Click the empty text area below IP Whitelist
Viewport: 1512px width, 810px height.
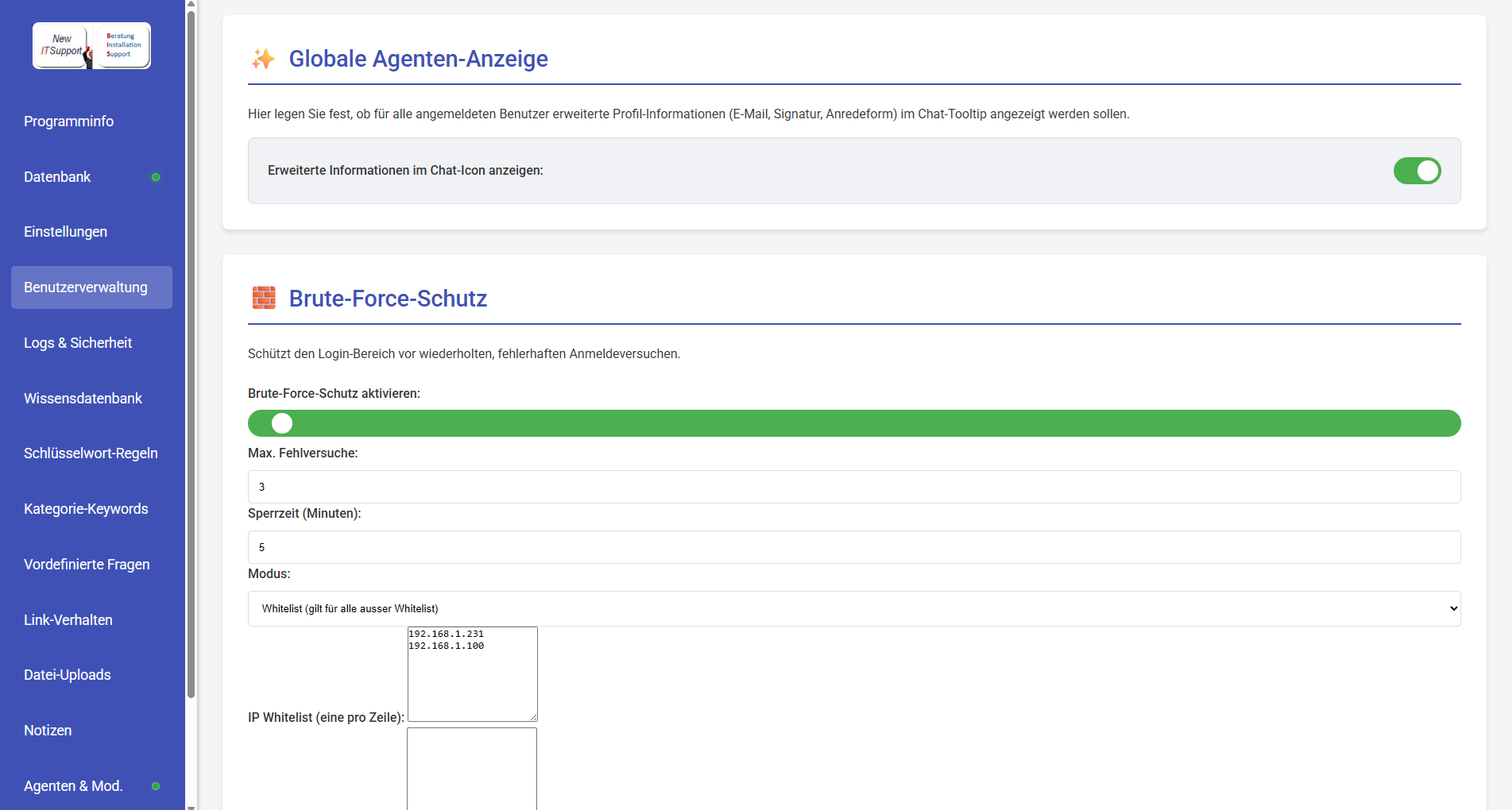pyautogui.click(x=472, y=769)
